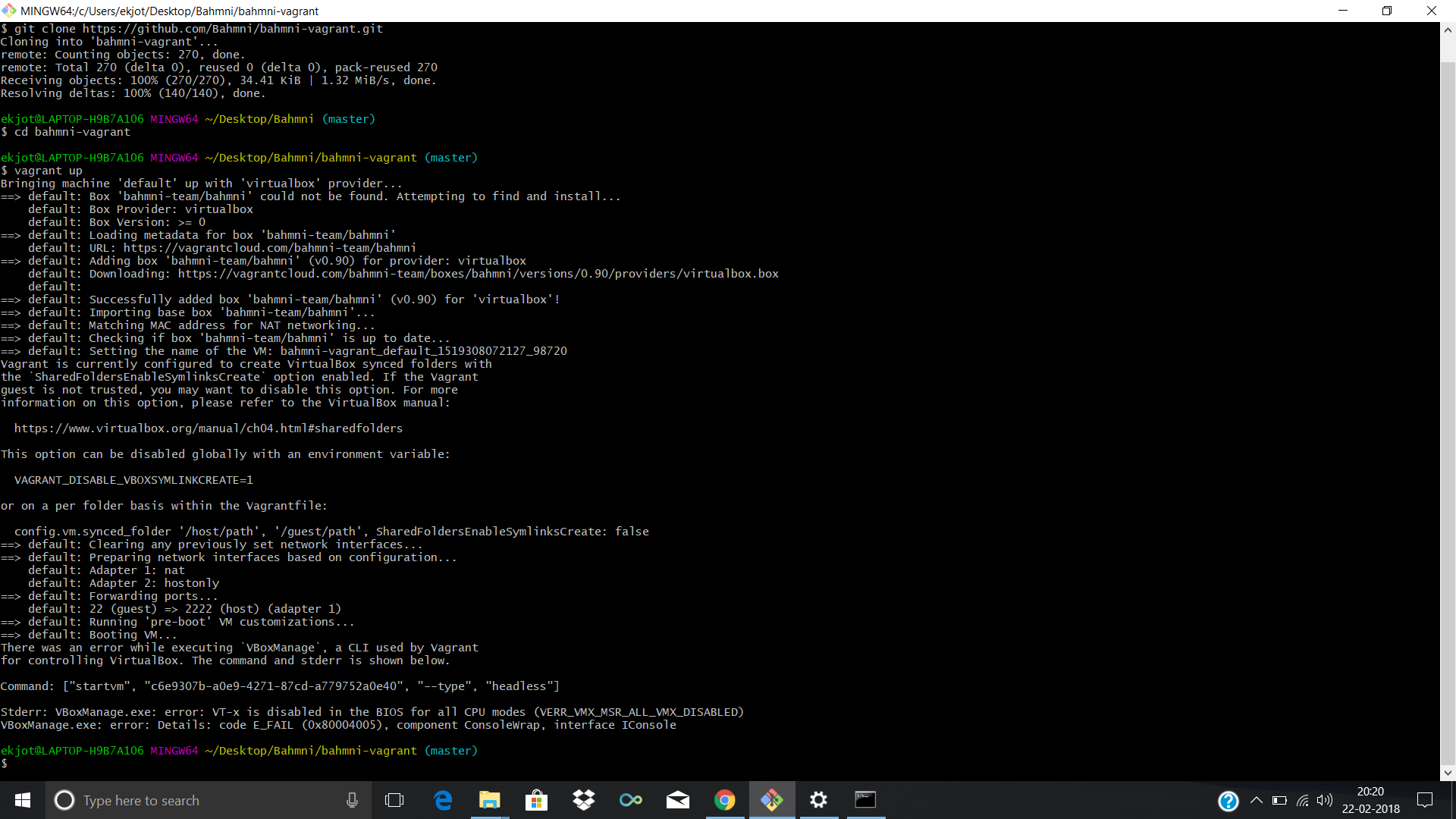Open Settings gear from the taskbar

819,800
